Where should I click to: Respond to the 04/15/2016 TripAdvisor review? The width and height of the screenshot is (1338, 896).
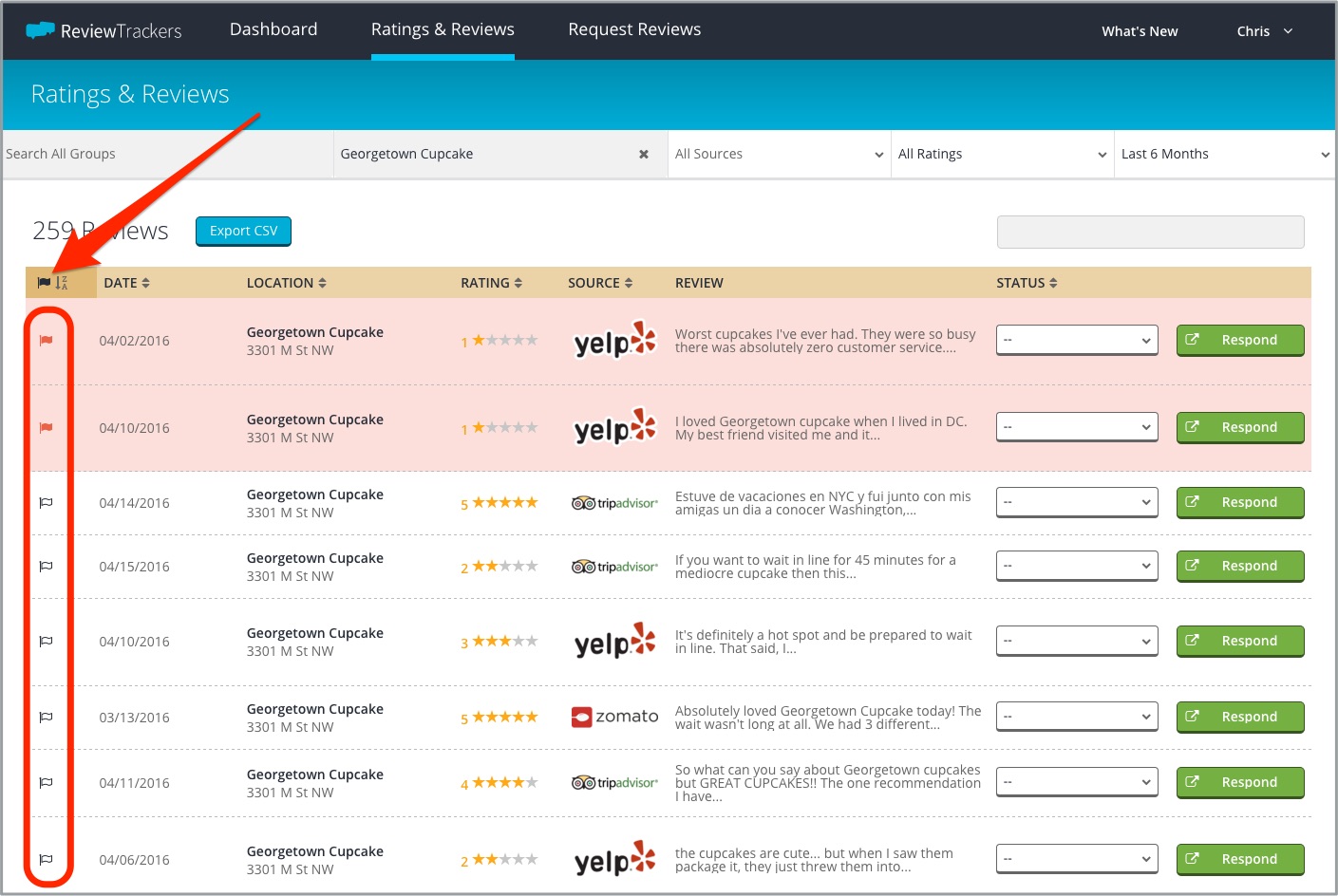tap(1240, 566)
